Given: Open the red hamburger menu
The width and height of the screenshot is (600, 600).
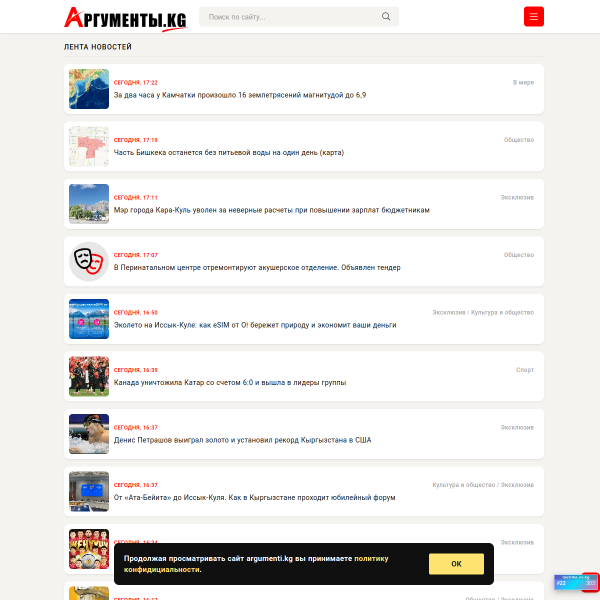Looking at the screenshot, I should point(533,16).
